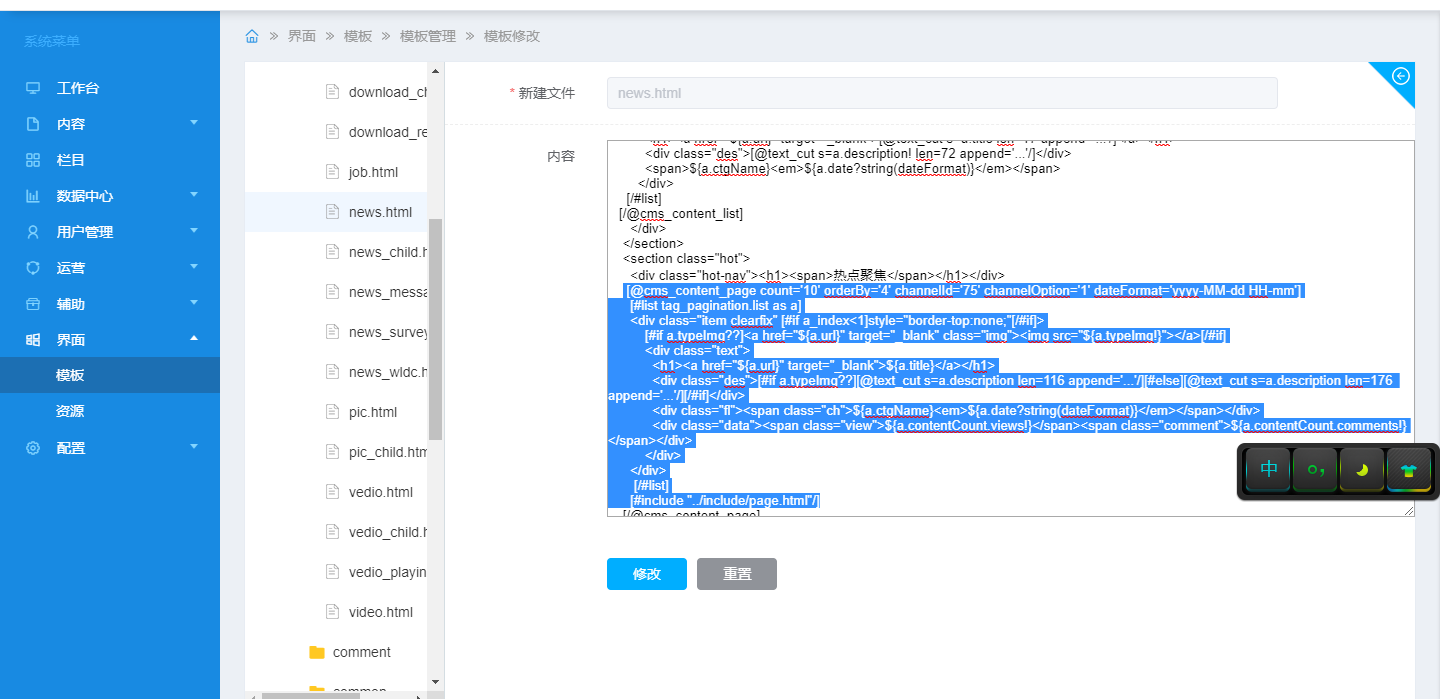
Task: Click 模板 in the breadcrumb
Action: point(358,36)
